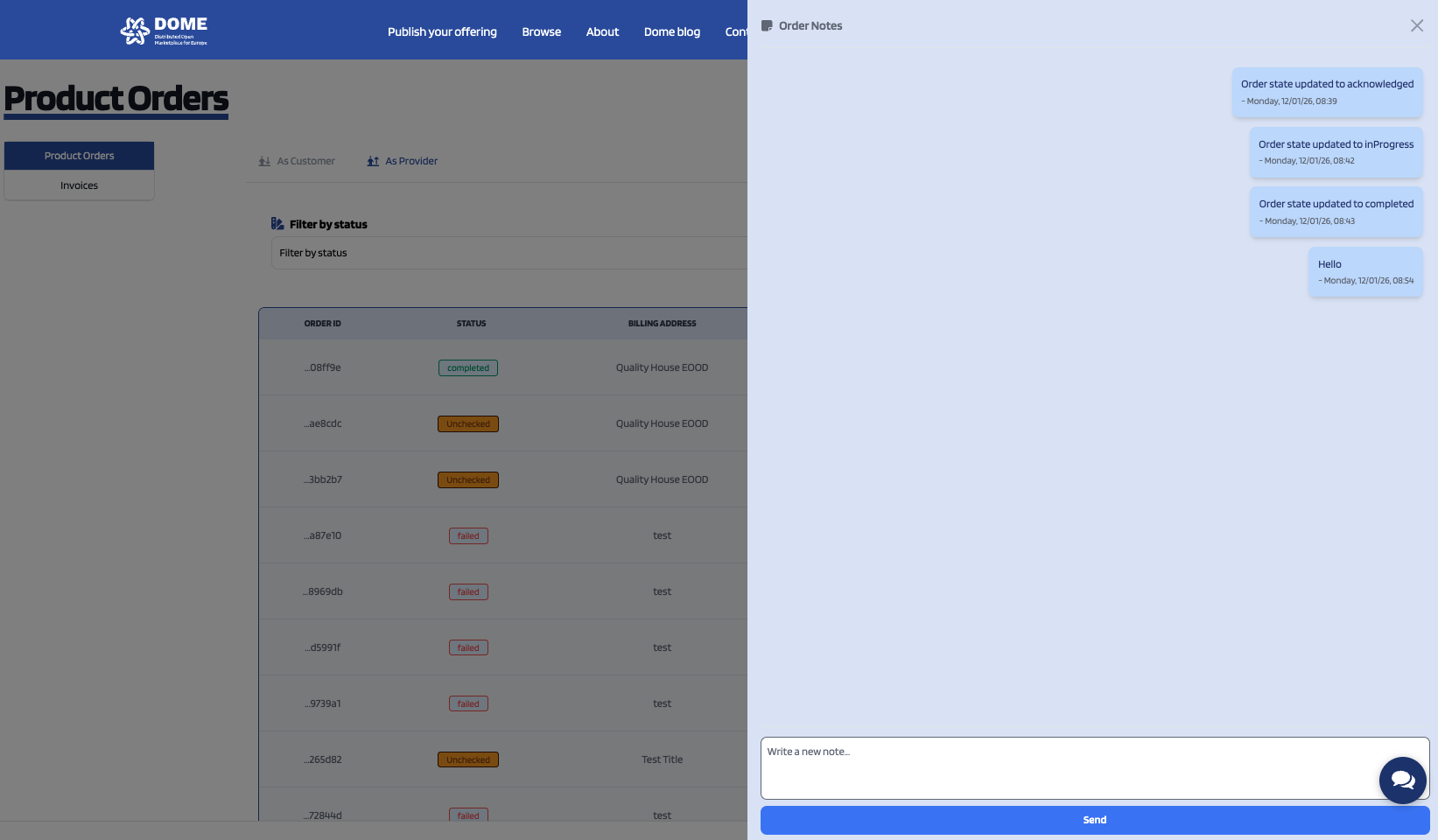This screenshot has width=1438, height=840.
Task: Go to Browse in the navigation
Action: click(x=541, y=31)
